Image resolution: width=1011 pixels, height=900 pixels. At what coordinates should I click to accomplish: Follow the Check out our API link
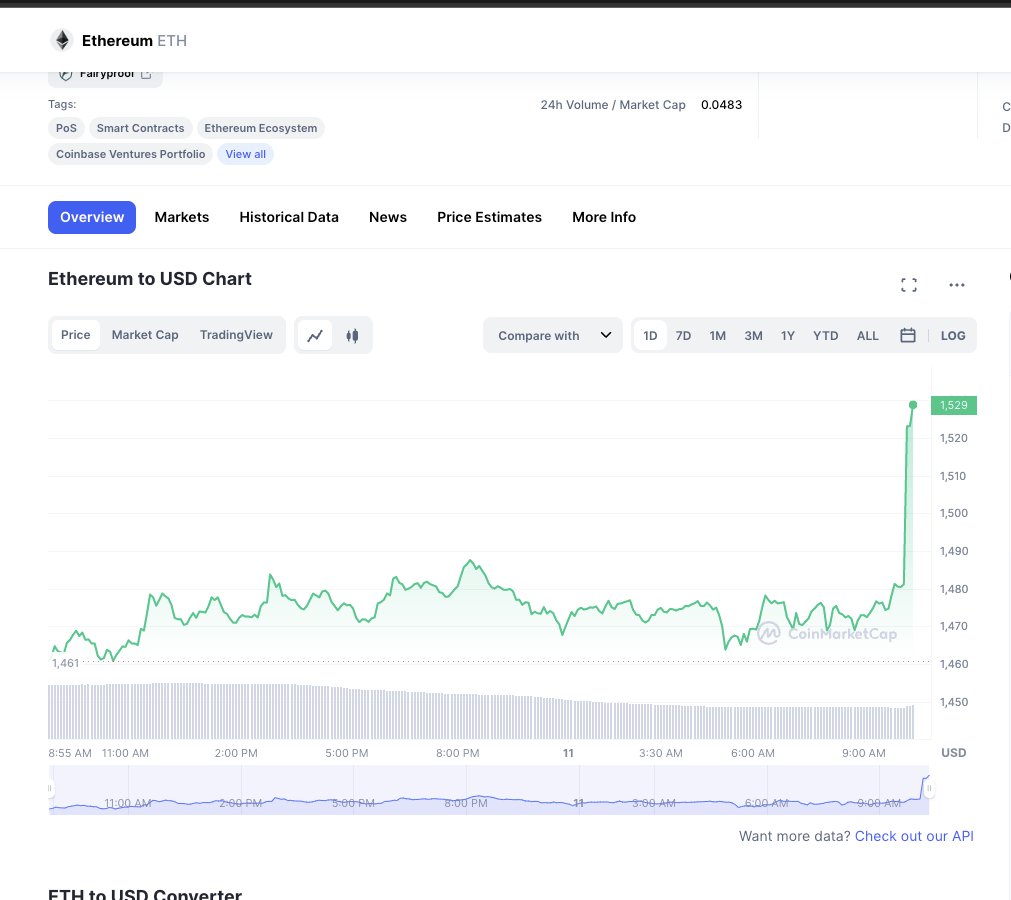pos(914,836)
